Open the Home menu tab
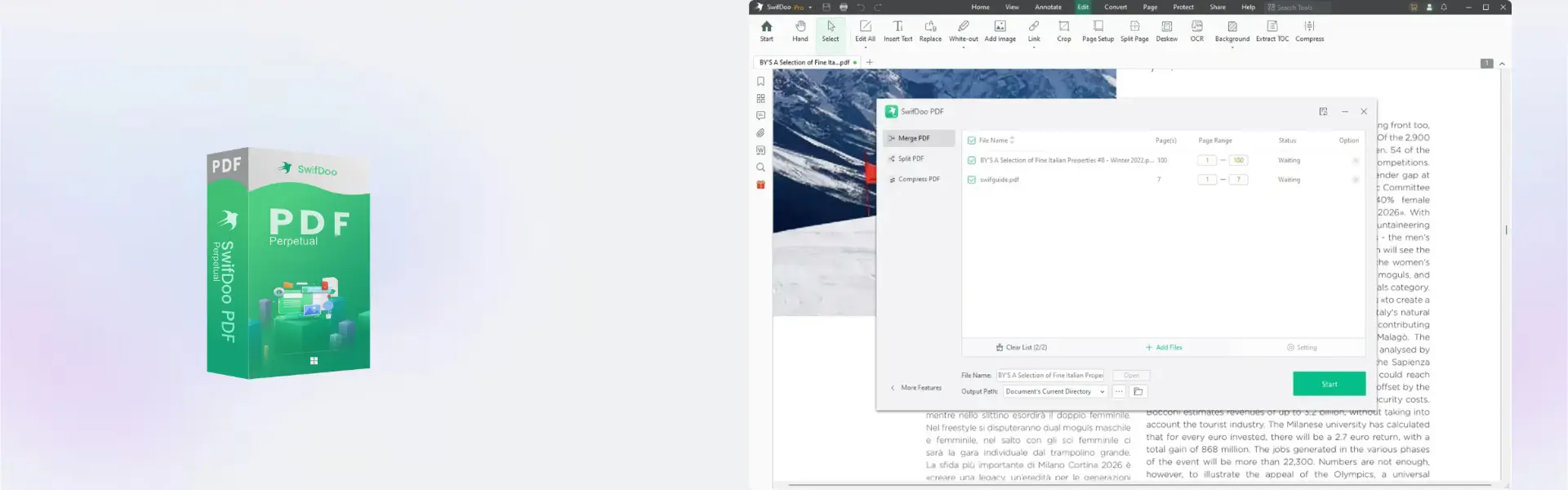 (980, 7)
